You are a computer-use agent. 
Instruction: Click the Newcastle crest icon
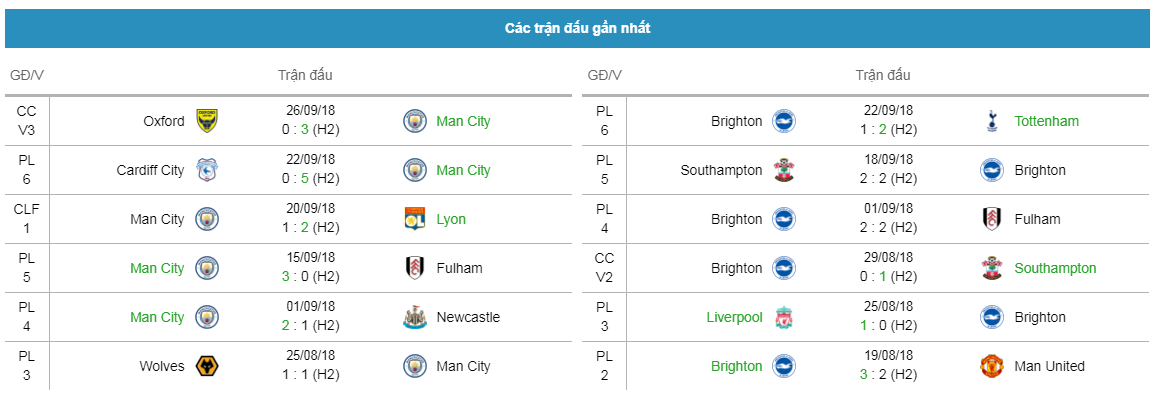pyautogui.click(x=415, y=318)
